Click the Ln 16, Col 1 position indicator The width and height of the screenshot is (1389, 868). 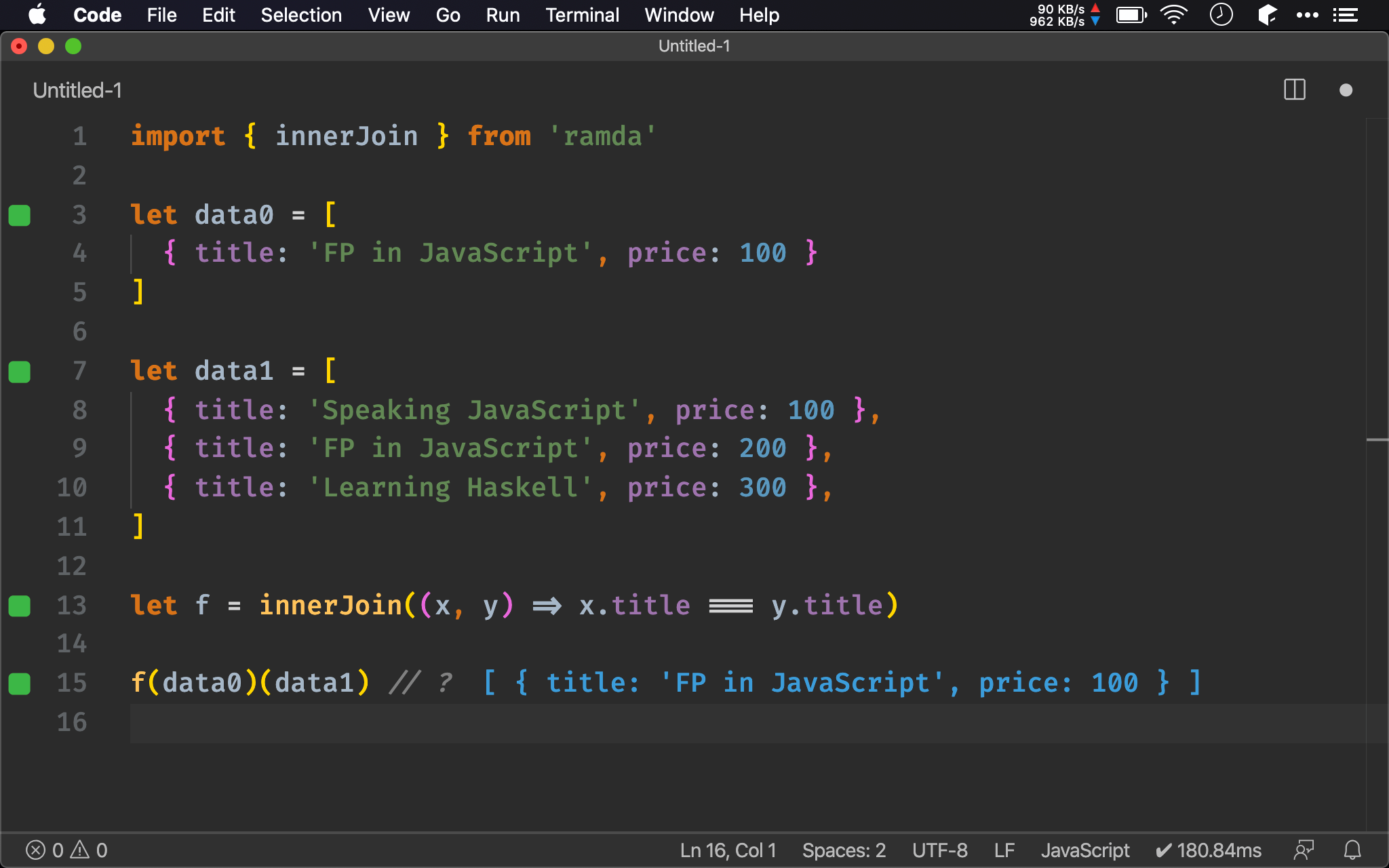(728, 850)
